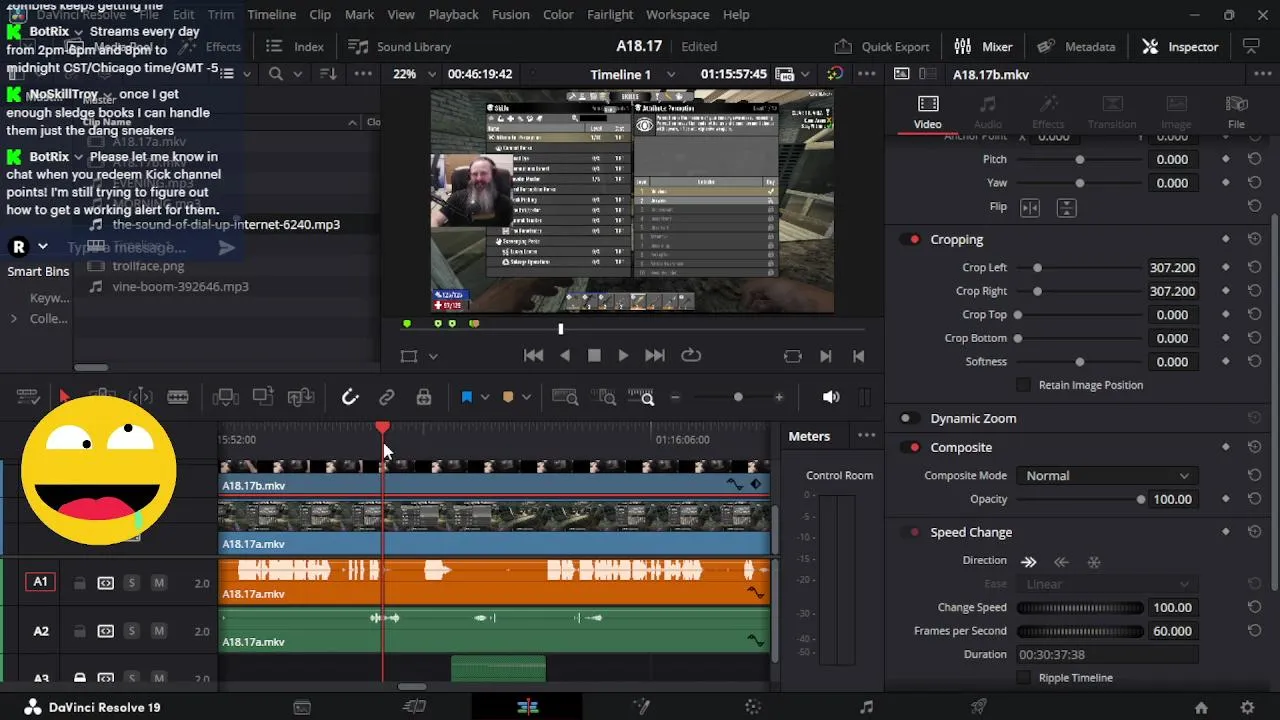Toggle the Position Lock padlock icon
Screen dimensions: 1280x720
[x=424, y=397]
